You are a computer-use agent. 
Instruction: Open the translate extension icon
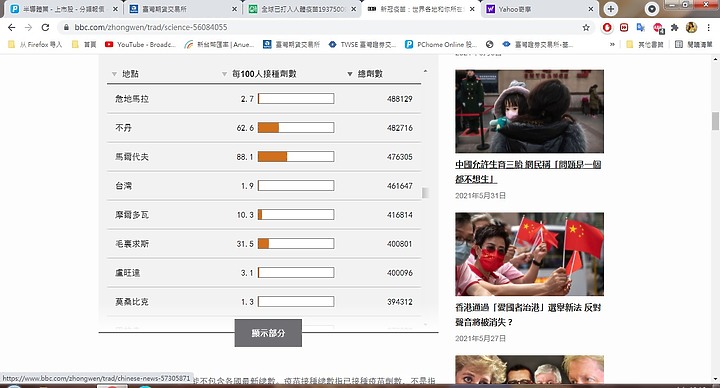[640, 28]
